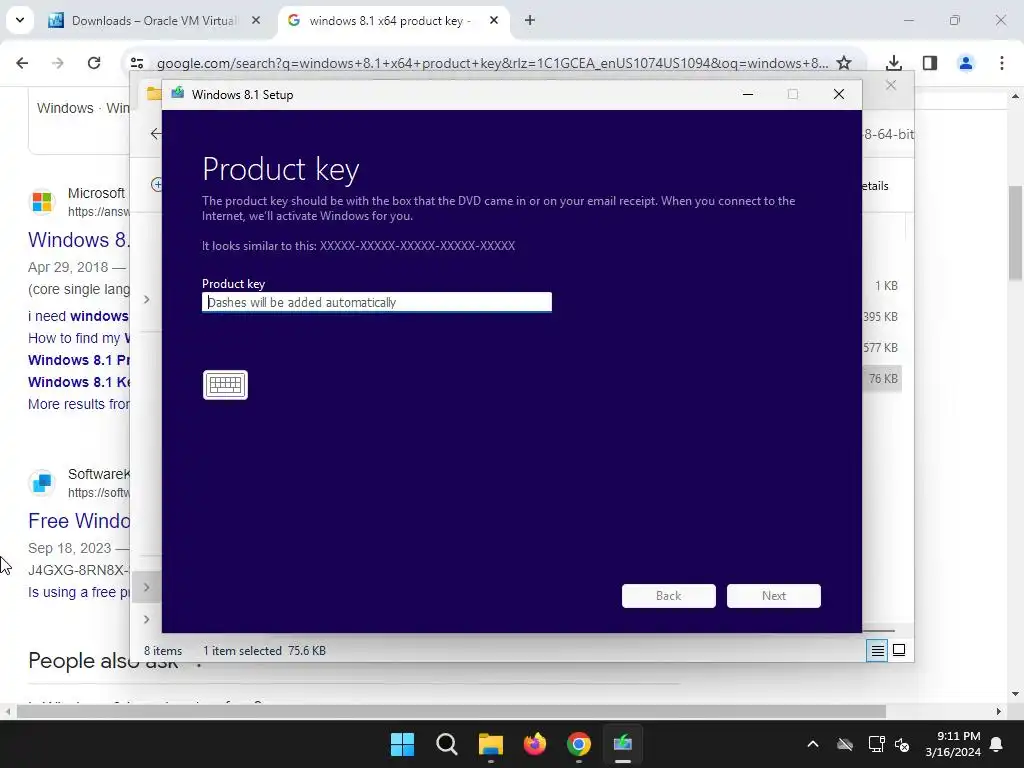
Task: Click More results from link
Action: [x=78, y=404]
